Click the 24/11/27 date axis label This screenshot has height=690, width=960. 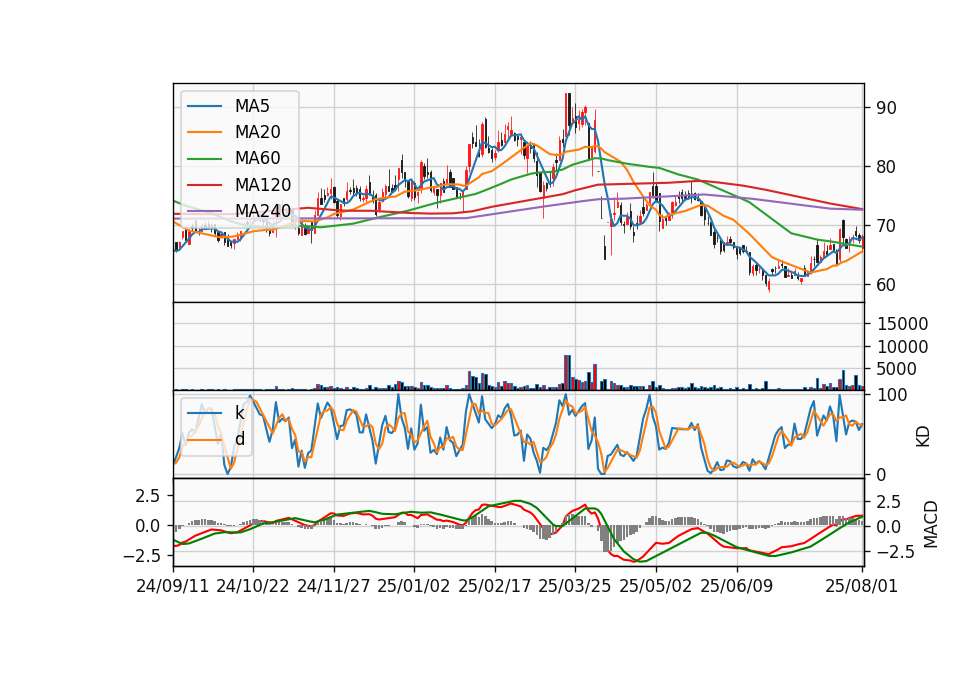334,586
